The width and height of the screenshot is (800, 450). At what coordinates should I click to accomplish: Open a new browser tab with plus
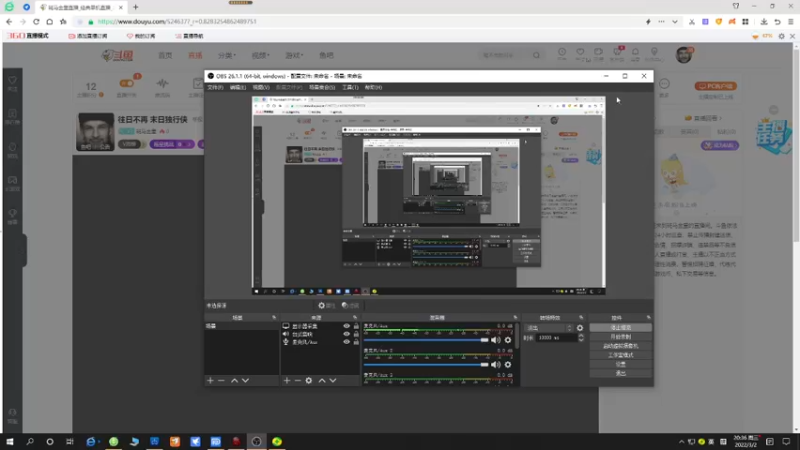coord(136,7)
